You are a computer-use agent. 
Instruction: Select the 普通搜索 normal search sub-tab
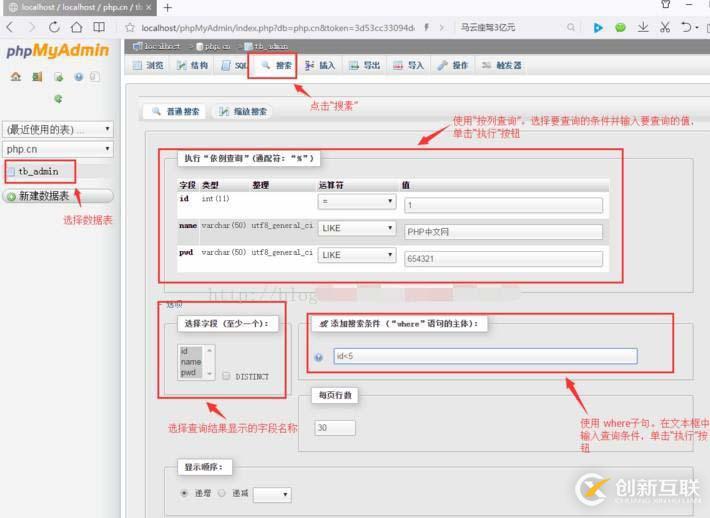coord(175,111)
